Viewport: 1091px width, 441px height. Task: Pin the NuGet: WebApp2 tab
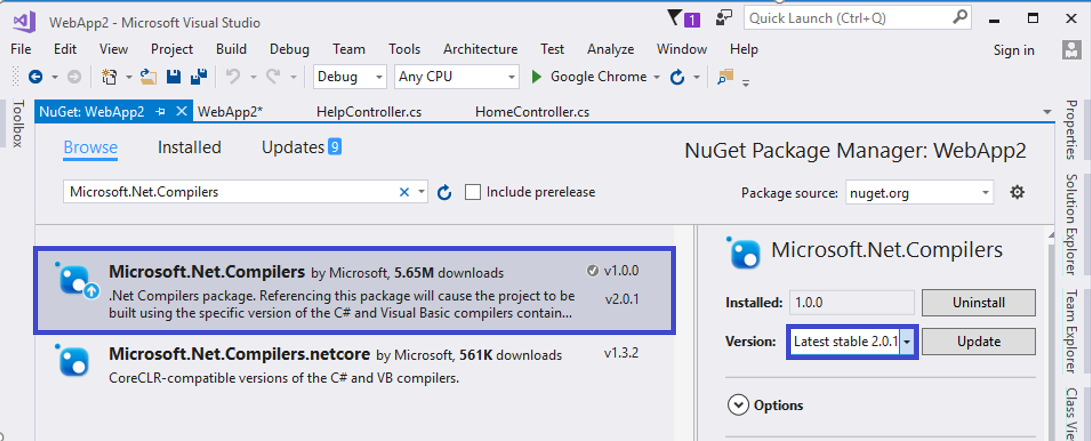coord(160,111)
